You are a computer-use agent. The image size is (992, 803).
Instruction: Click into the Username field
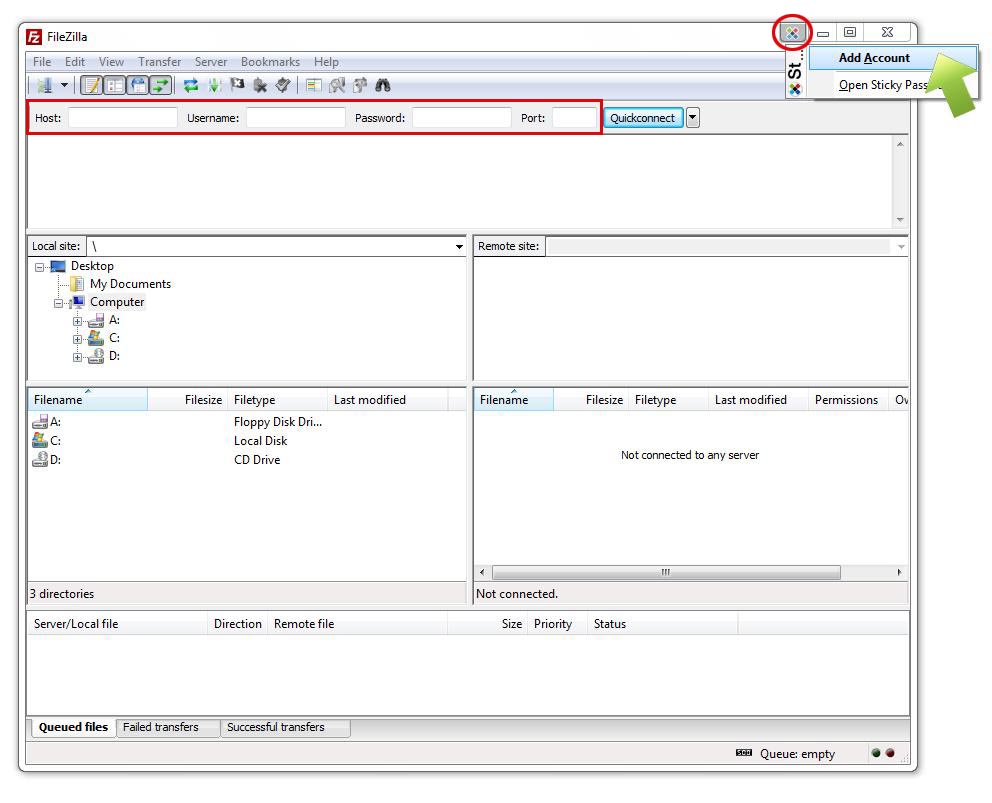click(295, 118)
